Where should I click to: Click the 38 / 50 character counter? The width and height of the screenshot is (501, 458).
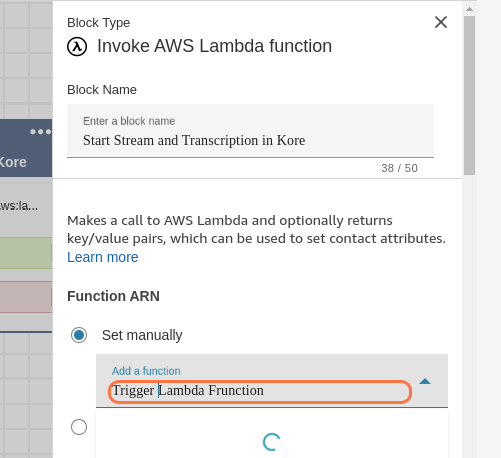click(x=399, y=168)
